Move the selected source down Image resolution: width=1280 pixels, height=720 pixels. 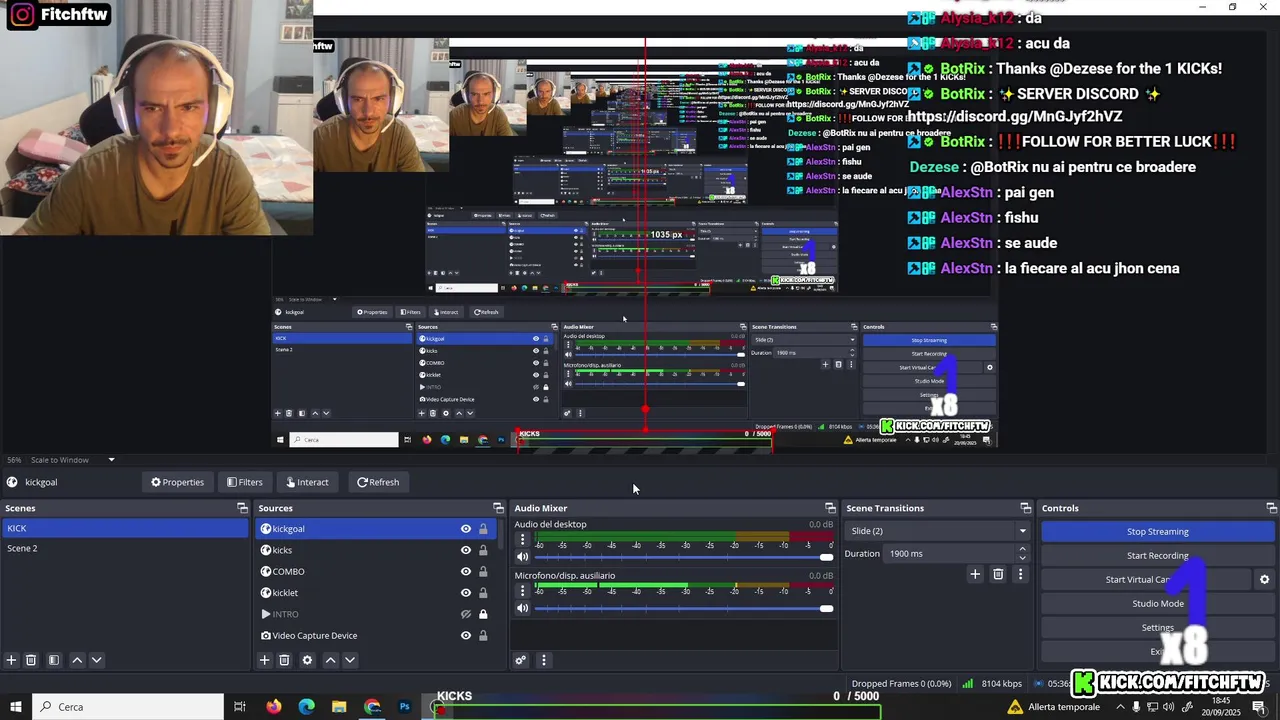click(350, 660)
